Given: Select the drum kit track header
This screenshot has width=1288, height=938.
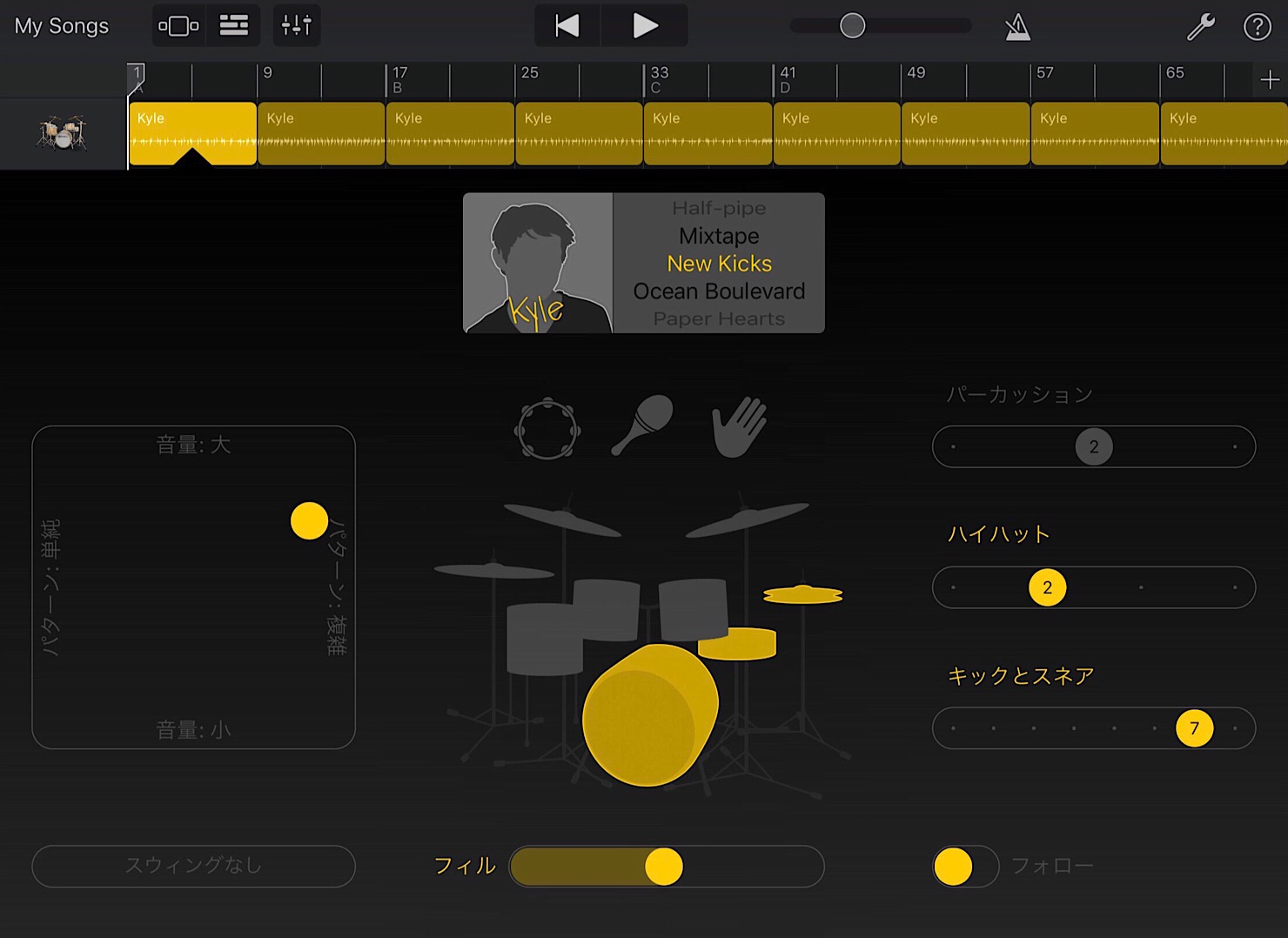Looking at the screenshot, I should click(x=63, y=133).
